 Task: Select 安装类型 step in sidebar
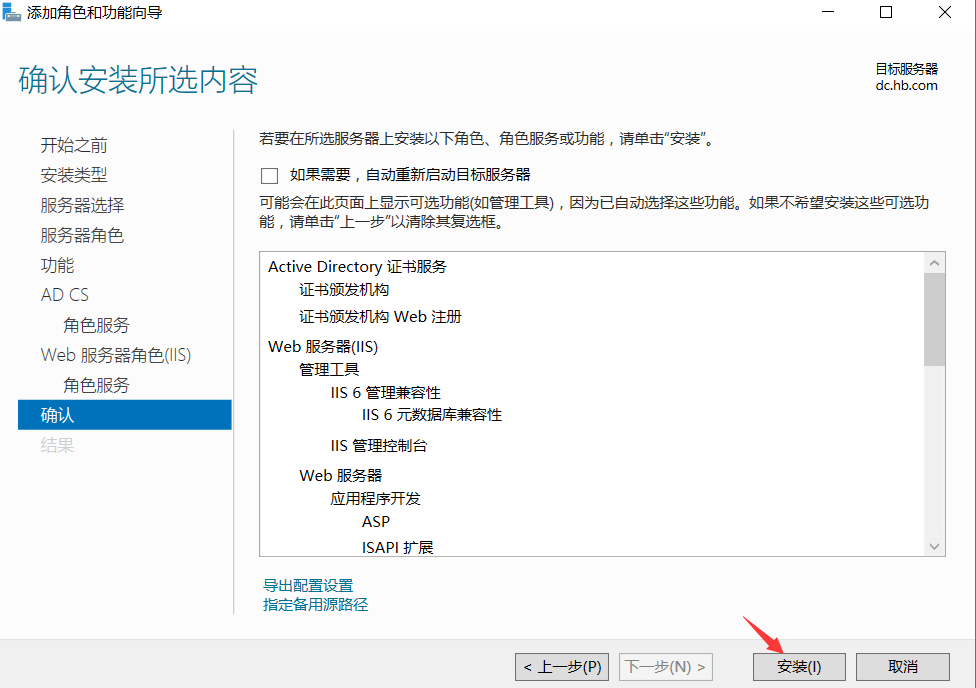point(74,175)
